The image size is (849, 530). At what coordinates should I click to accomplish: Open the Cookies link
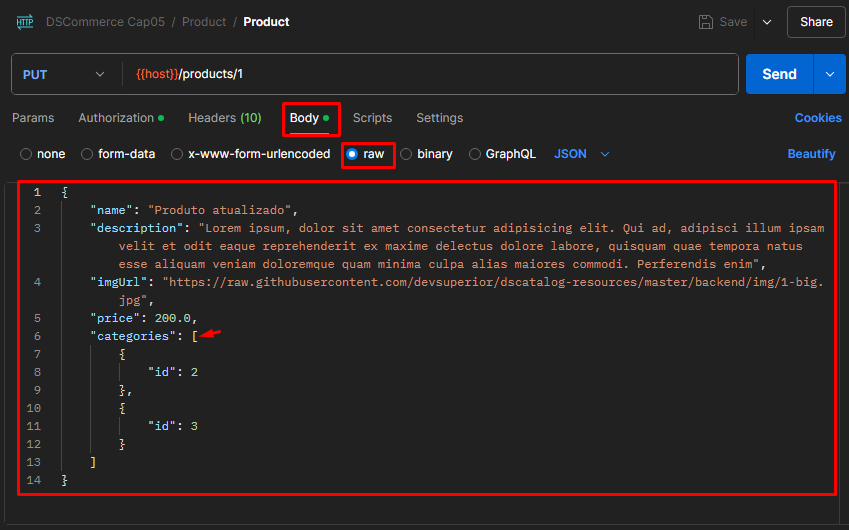817,118
